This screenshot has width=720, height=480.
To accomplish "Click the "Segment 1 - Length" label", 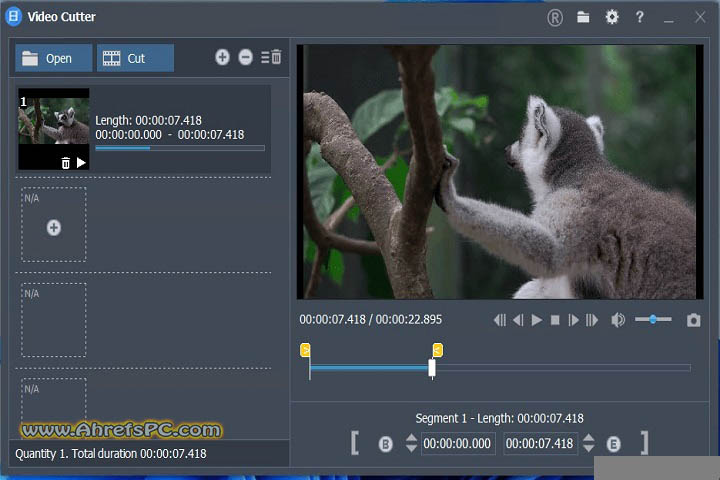I will (500, 418).
